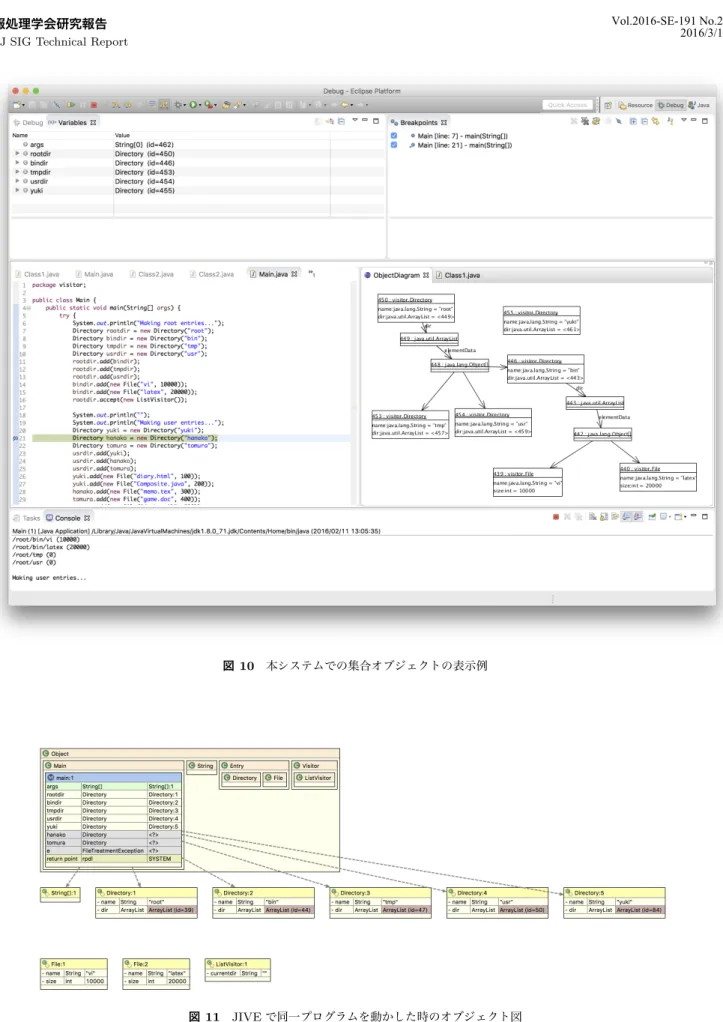Click Collapse All icon in Breakpoints view
723x1022 pixels.
[644, 121]
